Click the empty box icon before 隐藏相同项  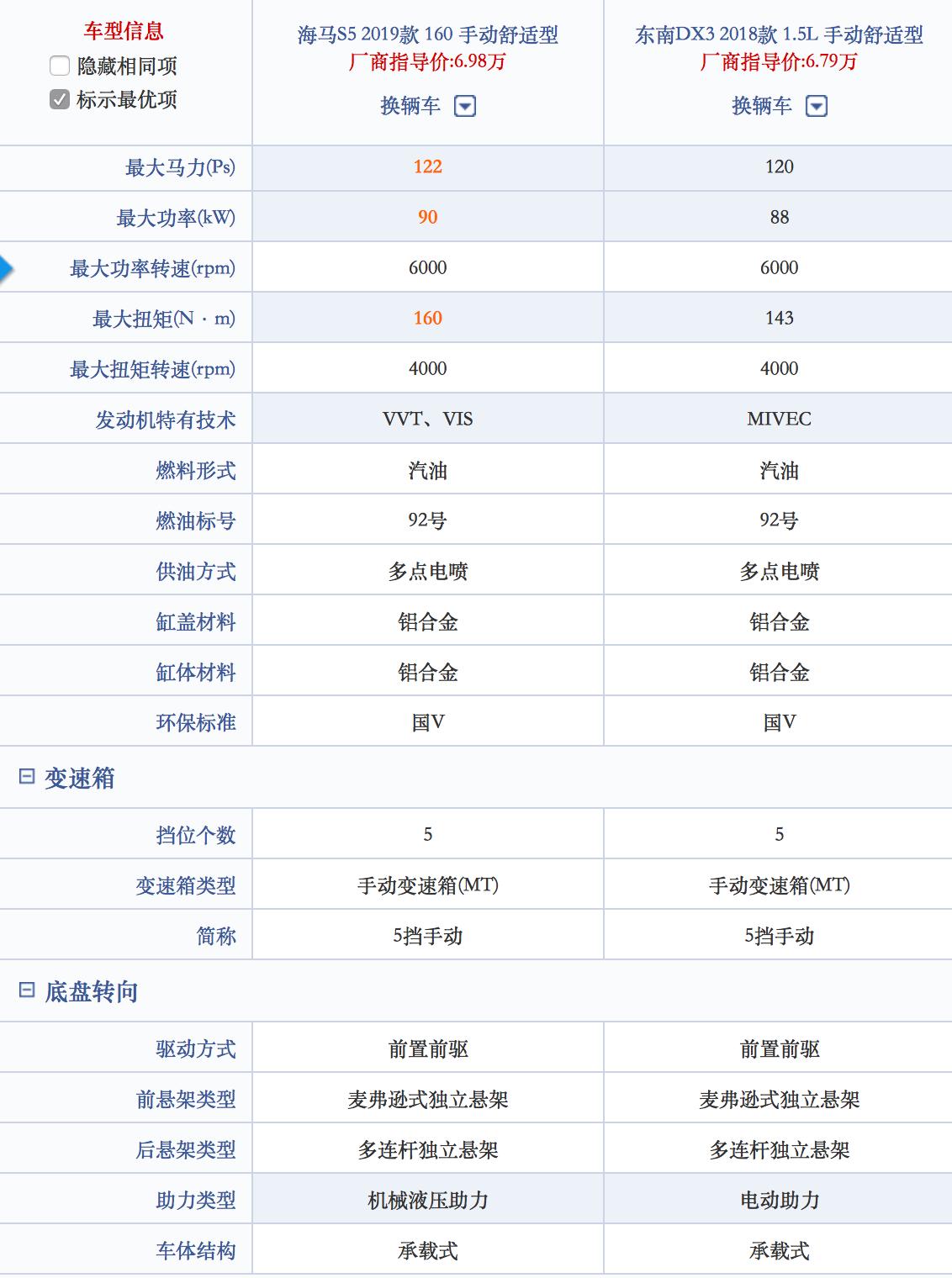[58, 64]
